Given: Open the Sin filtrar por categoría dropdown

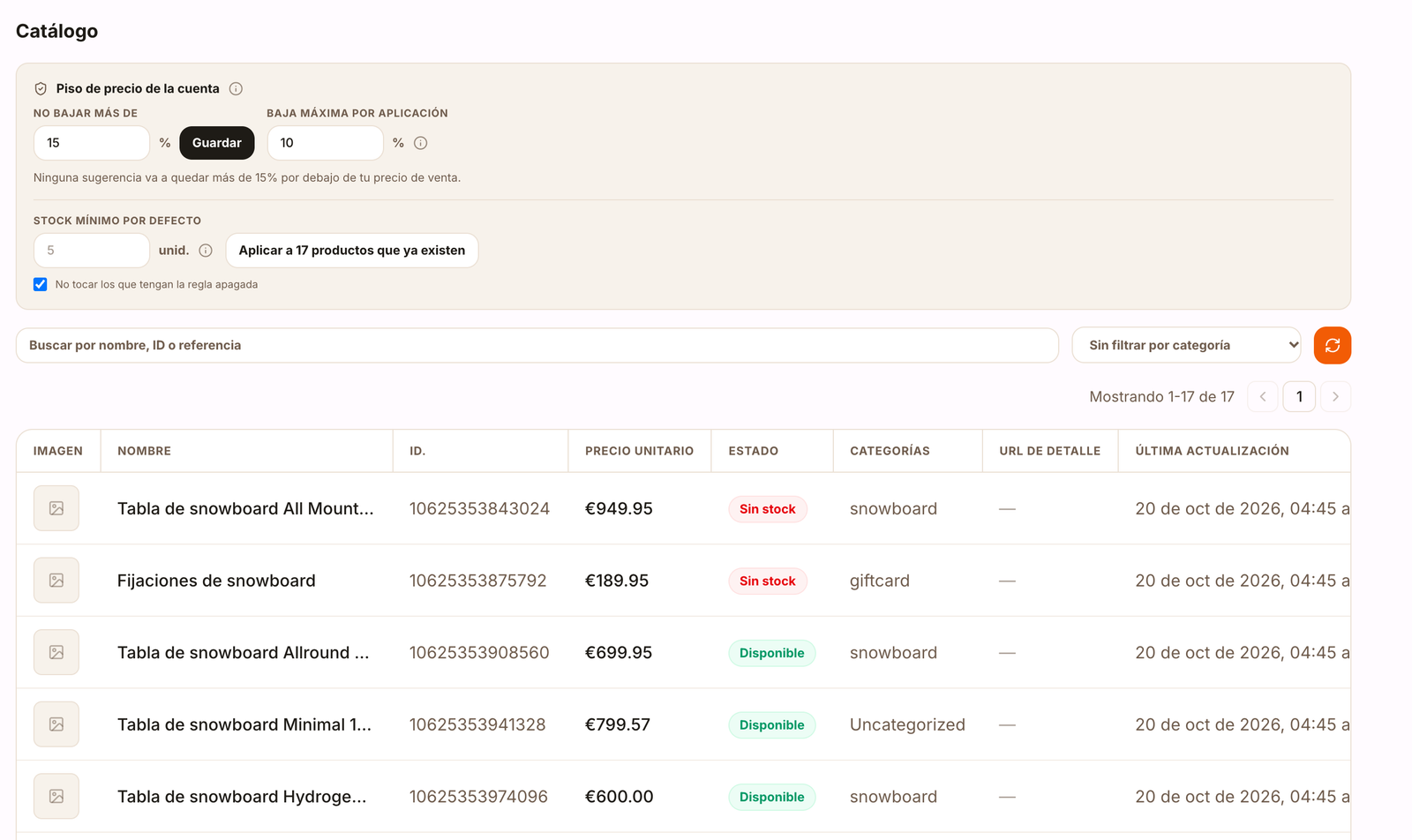Looking at the screenshot, I should pyautogui.click(x=1187, y=345).
